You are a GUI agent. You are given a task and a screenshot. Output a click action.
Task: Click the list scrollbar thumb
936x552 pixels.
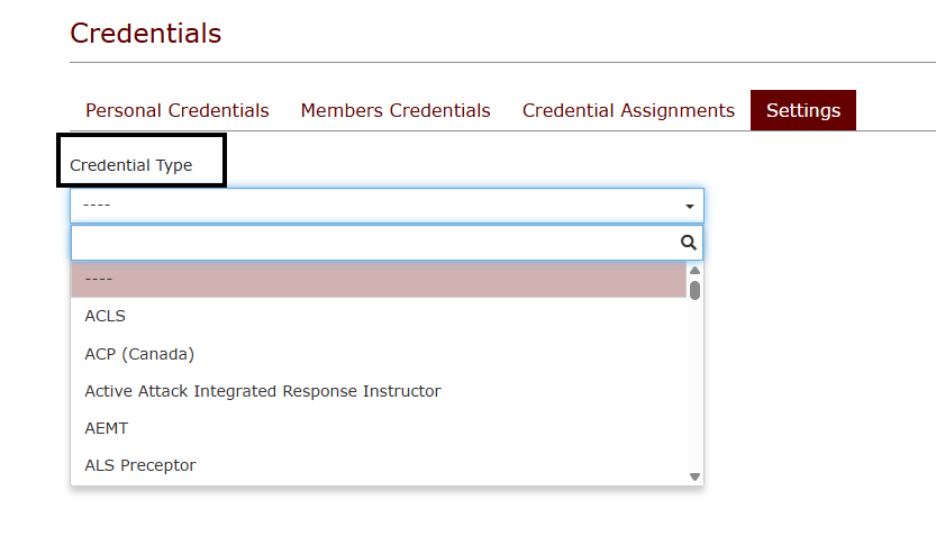(695, 291)
